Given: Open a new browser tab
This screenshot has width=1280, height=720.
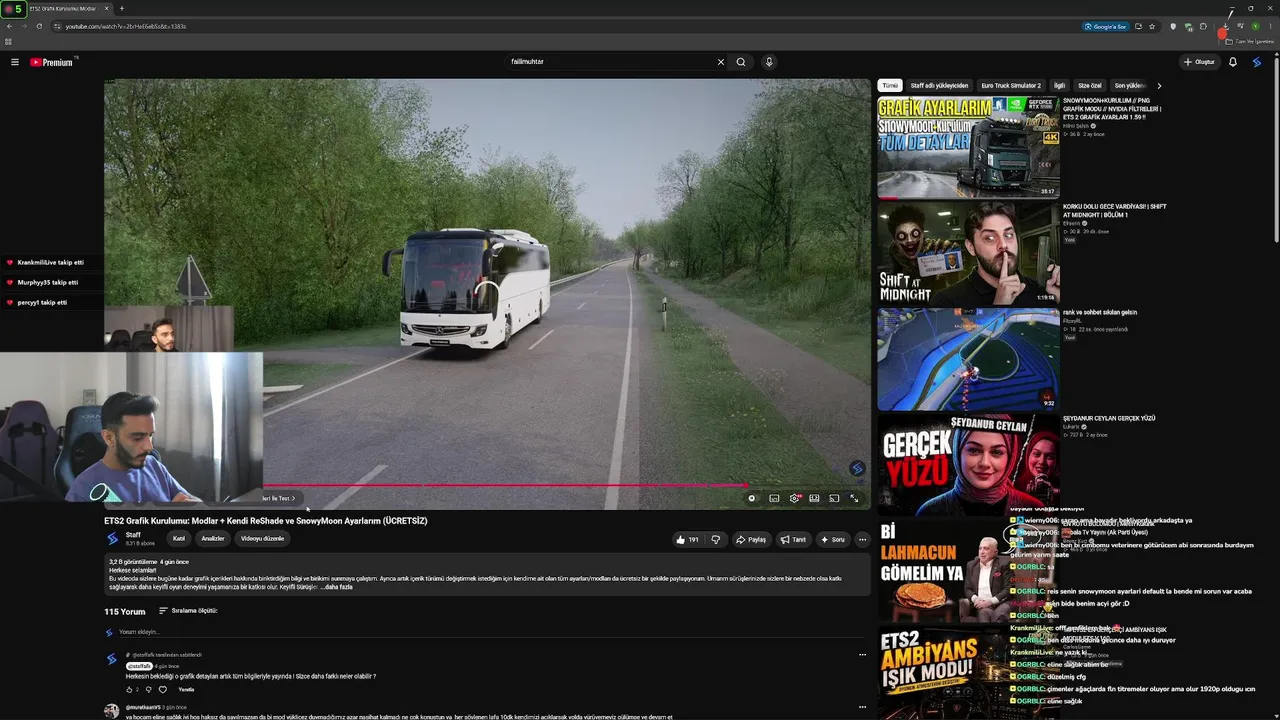Looking at the screenshot, I should 122,8.
